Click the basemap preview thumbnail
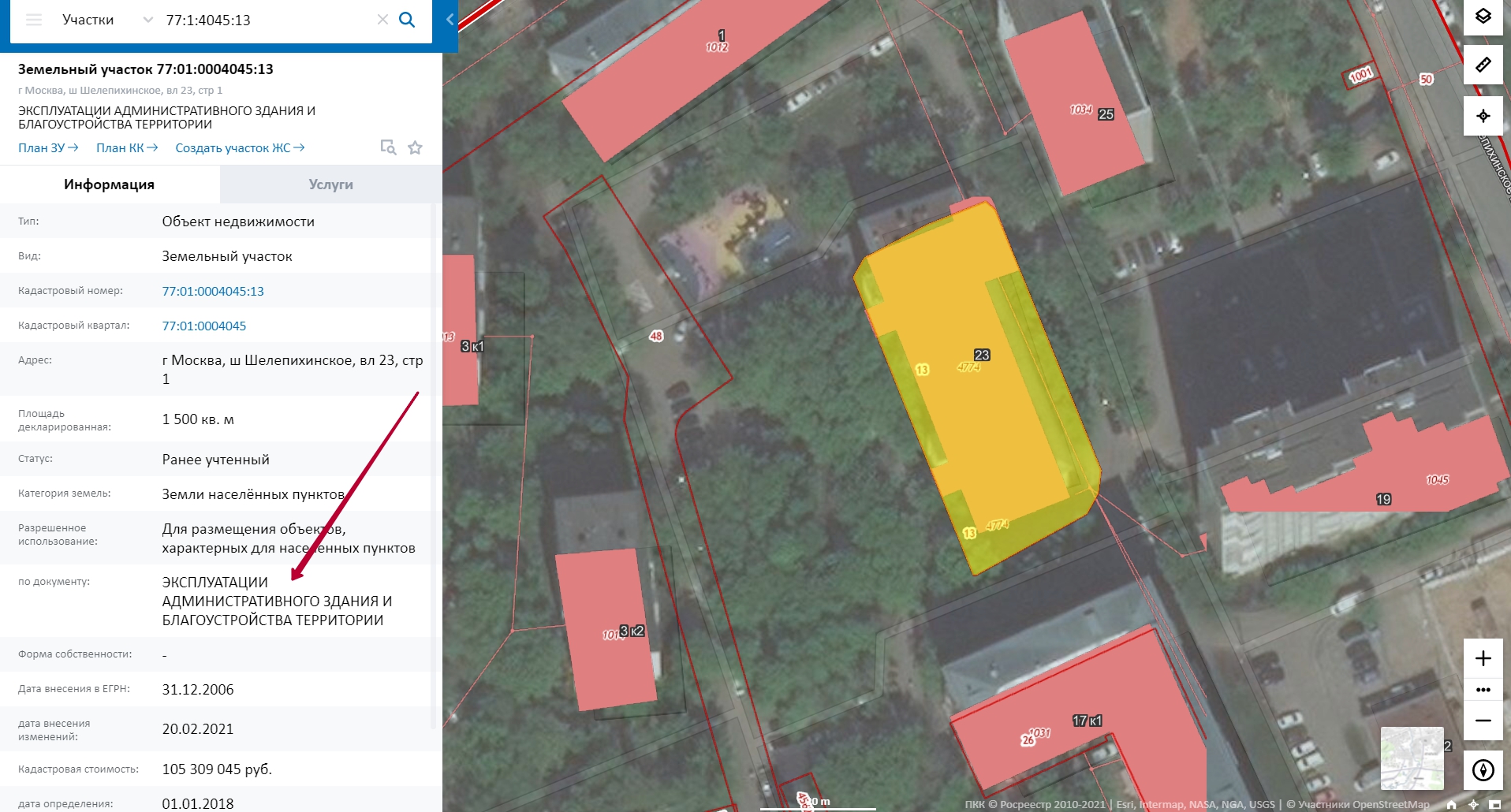 click(x=1412, y=758)
